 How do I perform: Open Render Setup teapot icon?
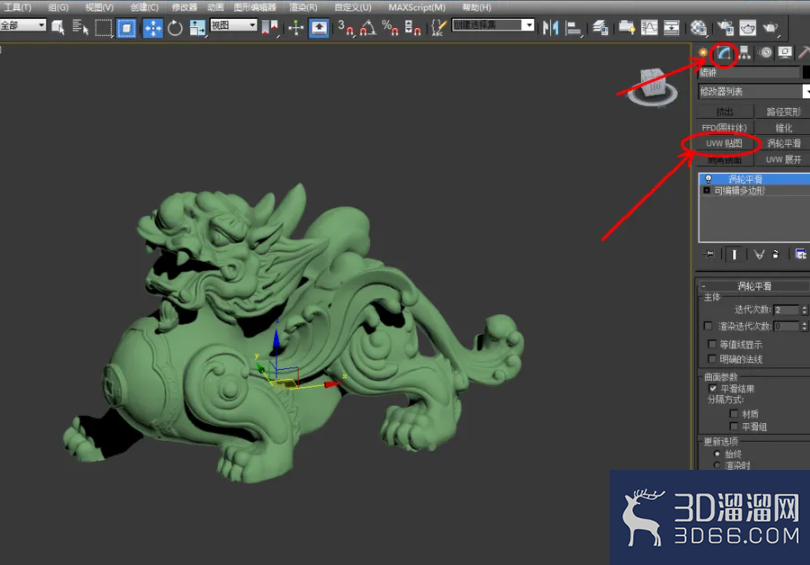(725, 27)
